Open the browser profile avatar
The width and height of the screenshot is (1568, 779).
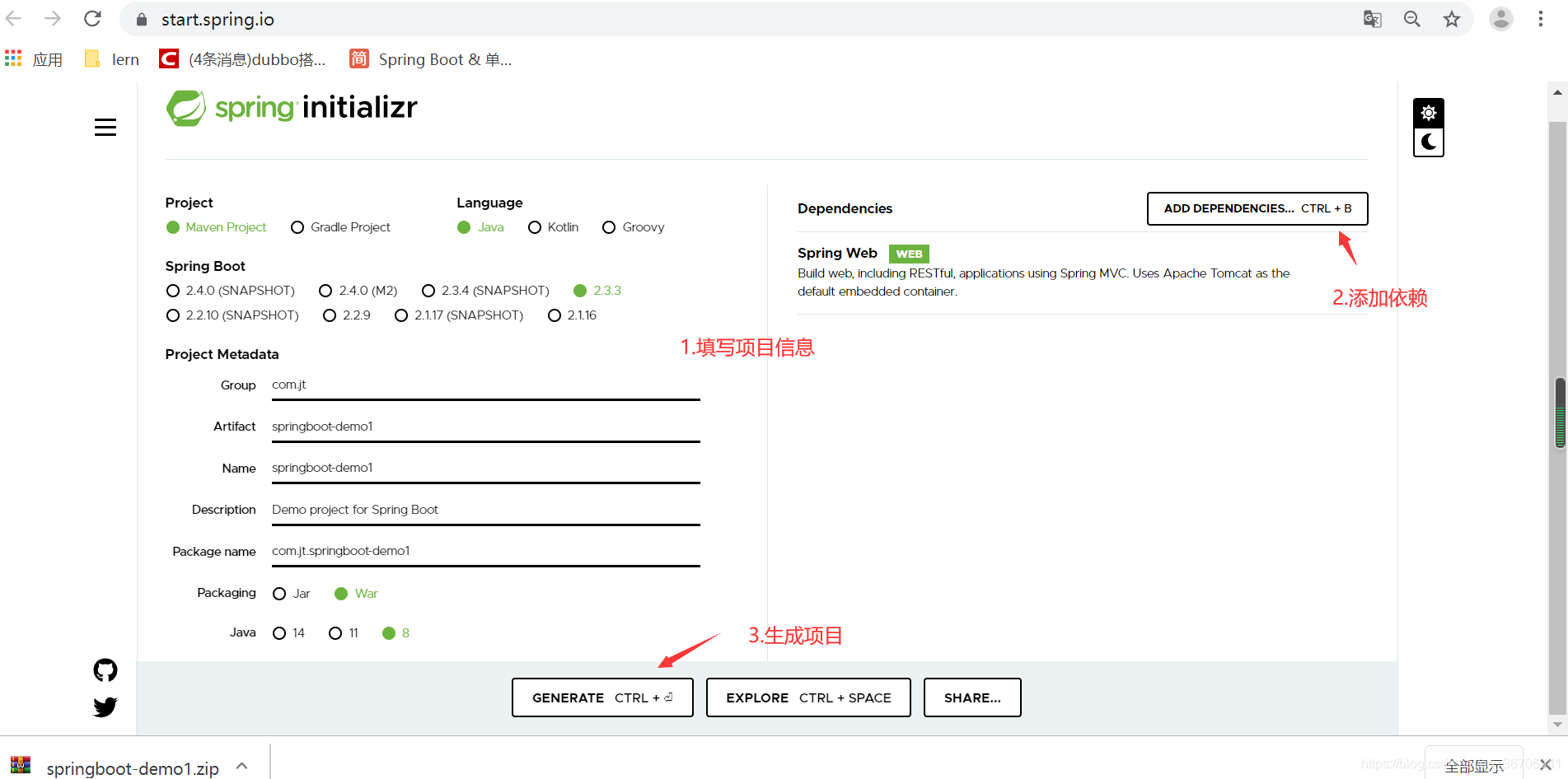(1500, 19)
